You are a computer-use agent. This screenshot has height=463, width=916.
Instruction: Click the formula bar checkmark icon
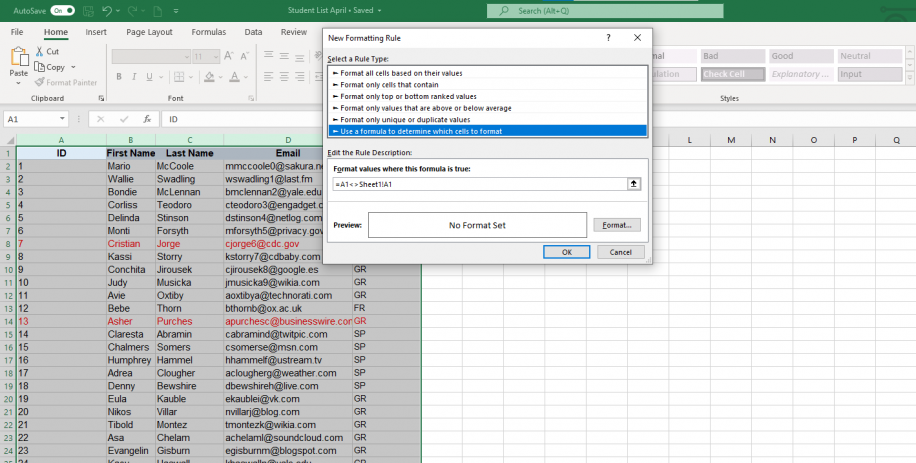tap(124, 119)
